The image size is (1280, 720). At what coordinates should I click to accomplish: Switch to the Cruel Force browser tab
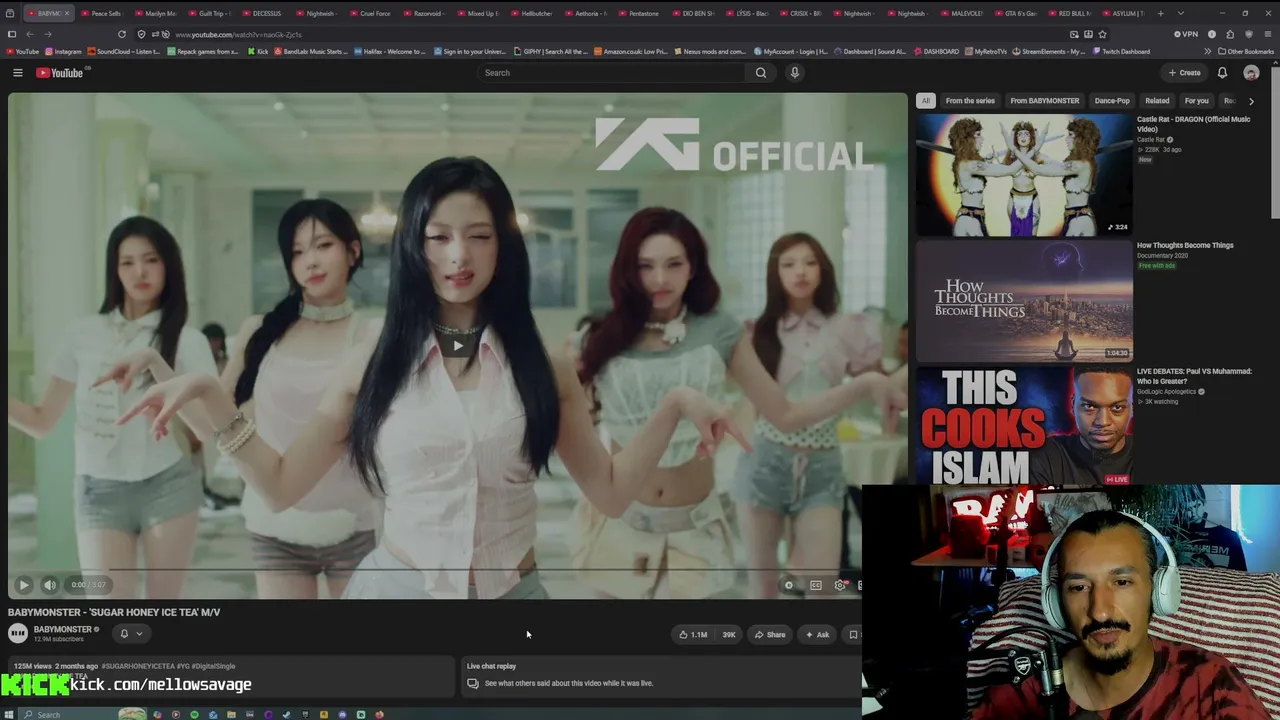369,14
